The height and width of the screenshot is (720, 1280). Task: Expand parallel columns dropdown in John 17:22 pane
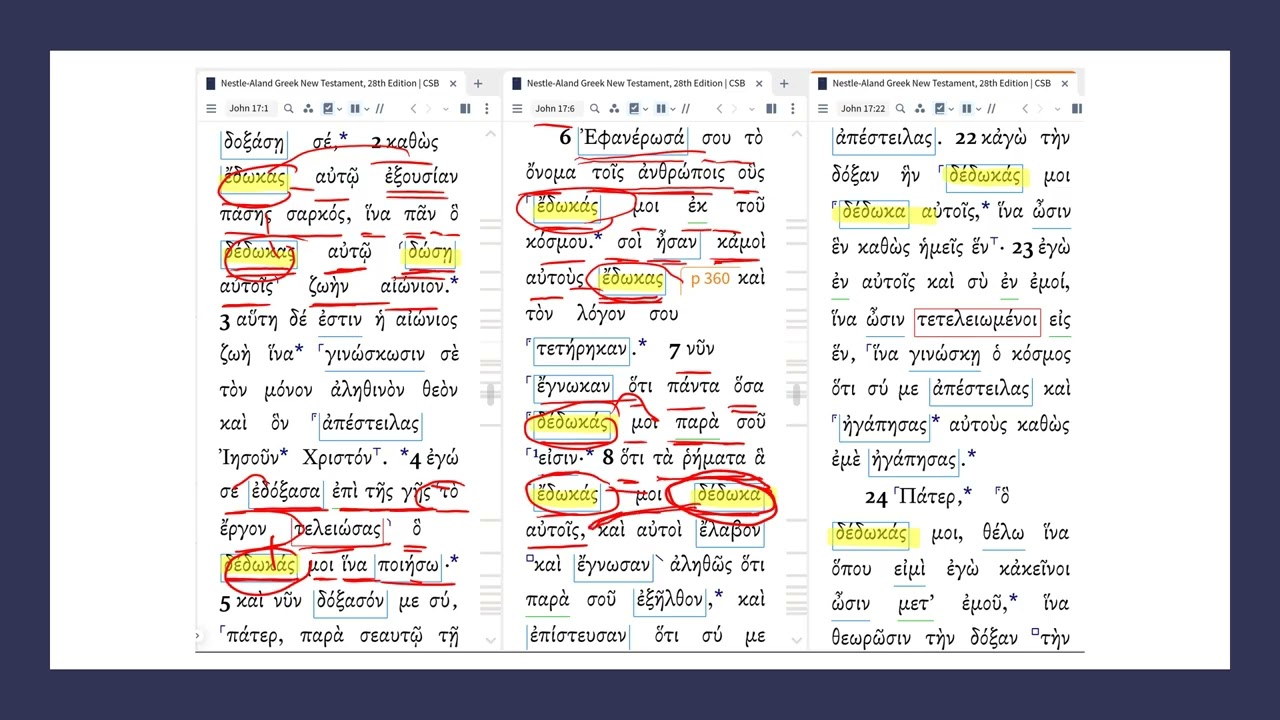(x=979, y=109)
